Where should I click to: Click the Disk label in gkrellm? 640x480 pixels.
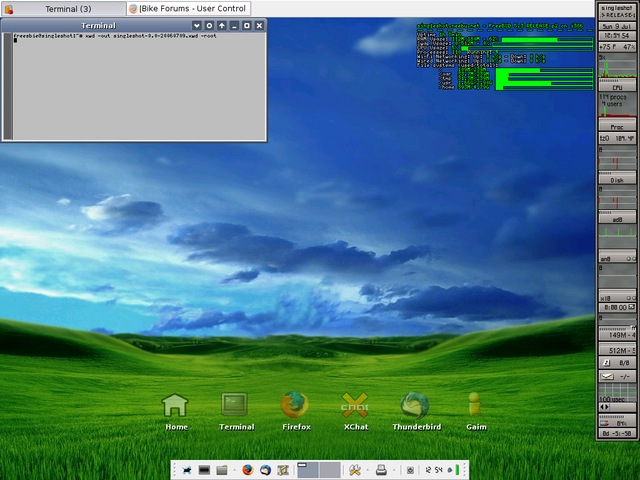tap(617, 180)
